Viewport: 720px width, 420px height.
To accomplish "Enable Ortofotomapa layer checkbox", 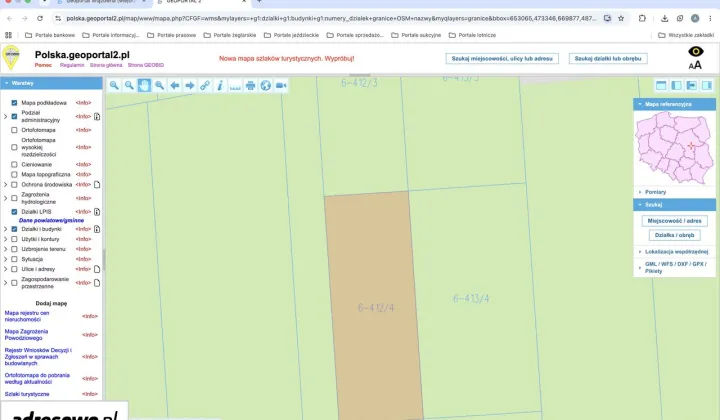I will [x=14, y=130].
